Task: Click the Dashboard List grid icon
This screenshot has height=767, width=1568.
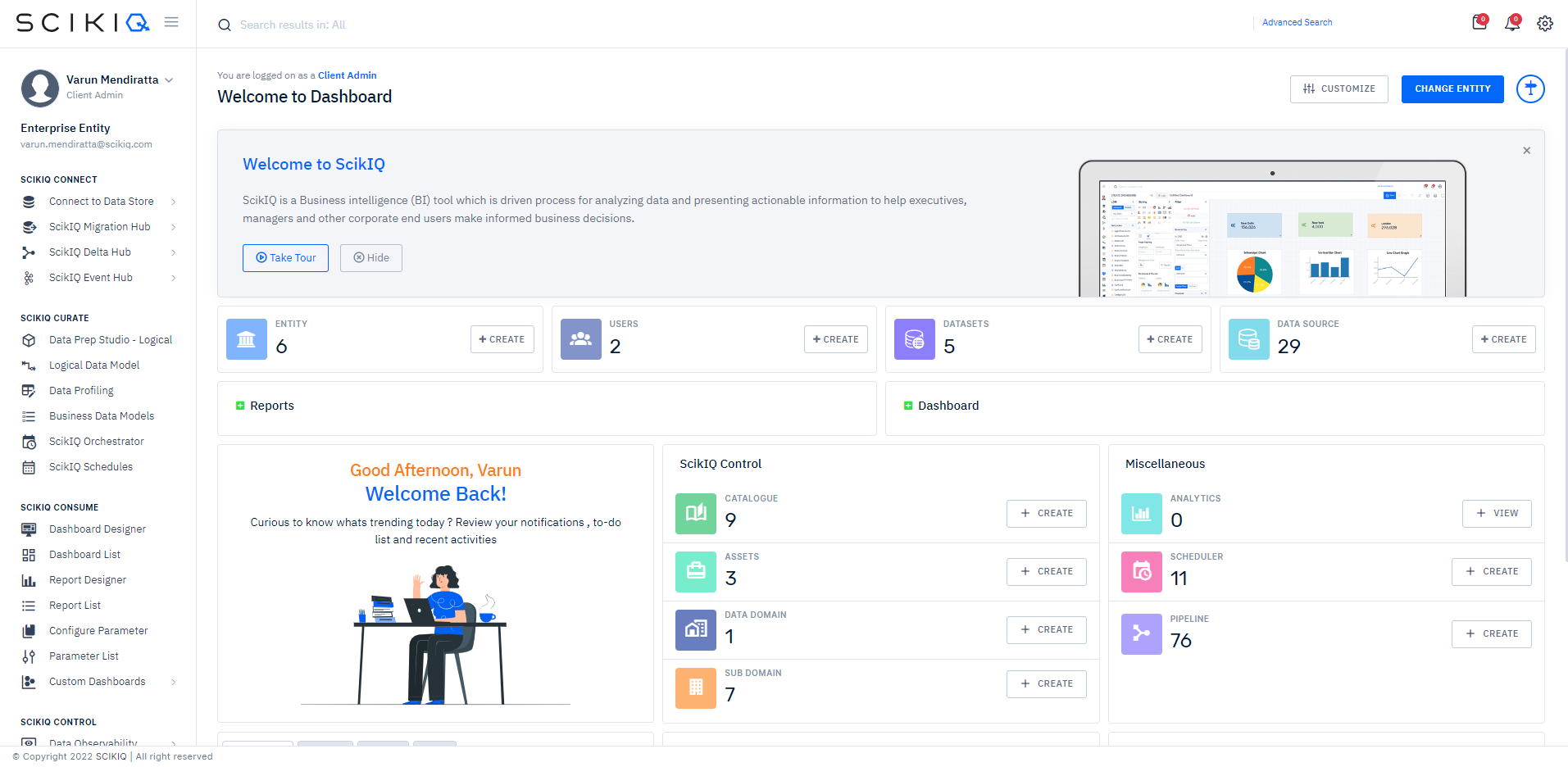Action: pyautogui.click(x=29, y=555)
